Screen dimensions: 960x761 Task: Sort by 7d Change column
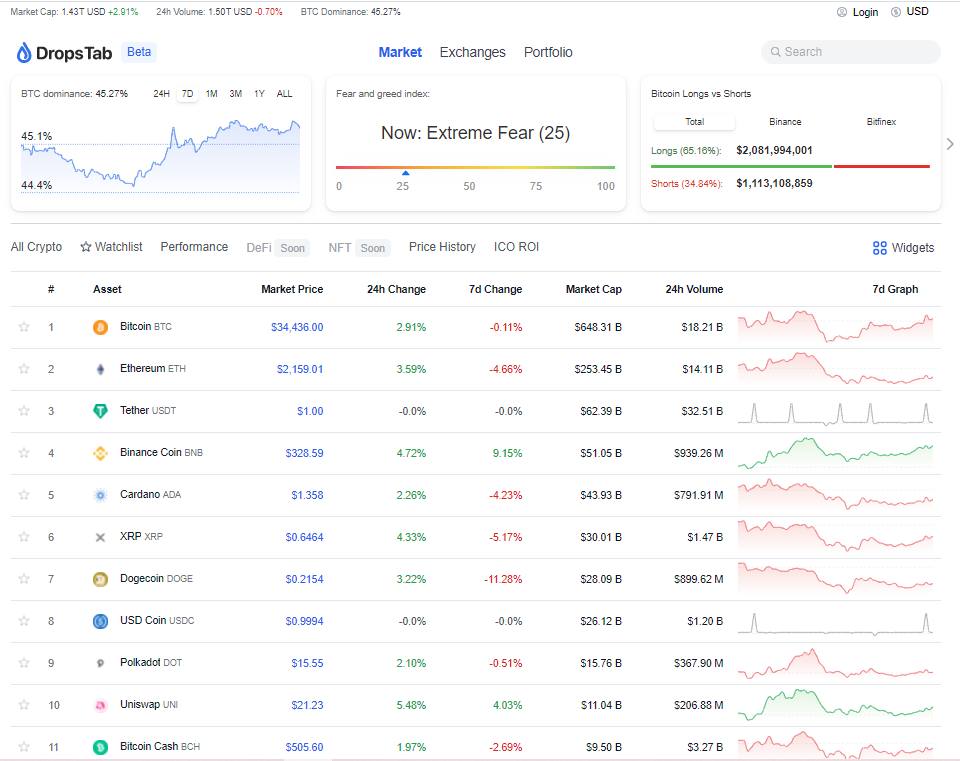tap(495, 289)
